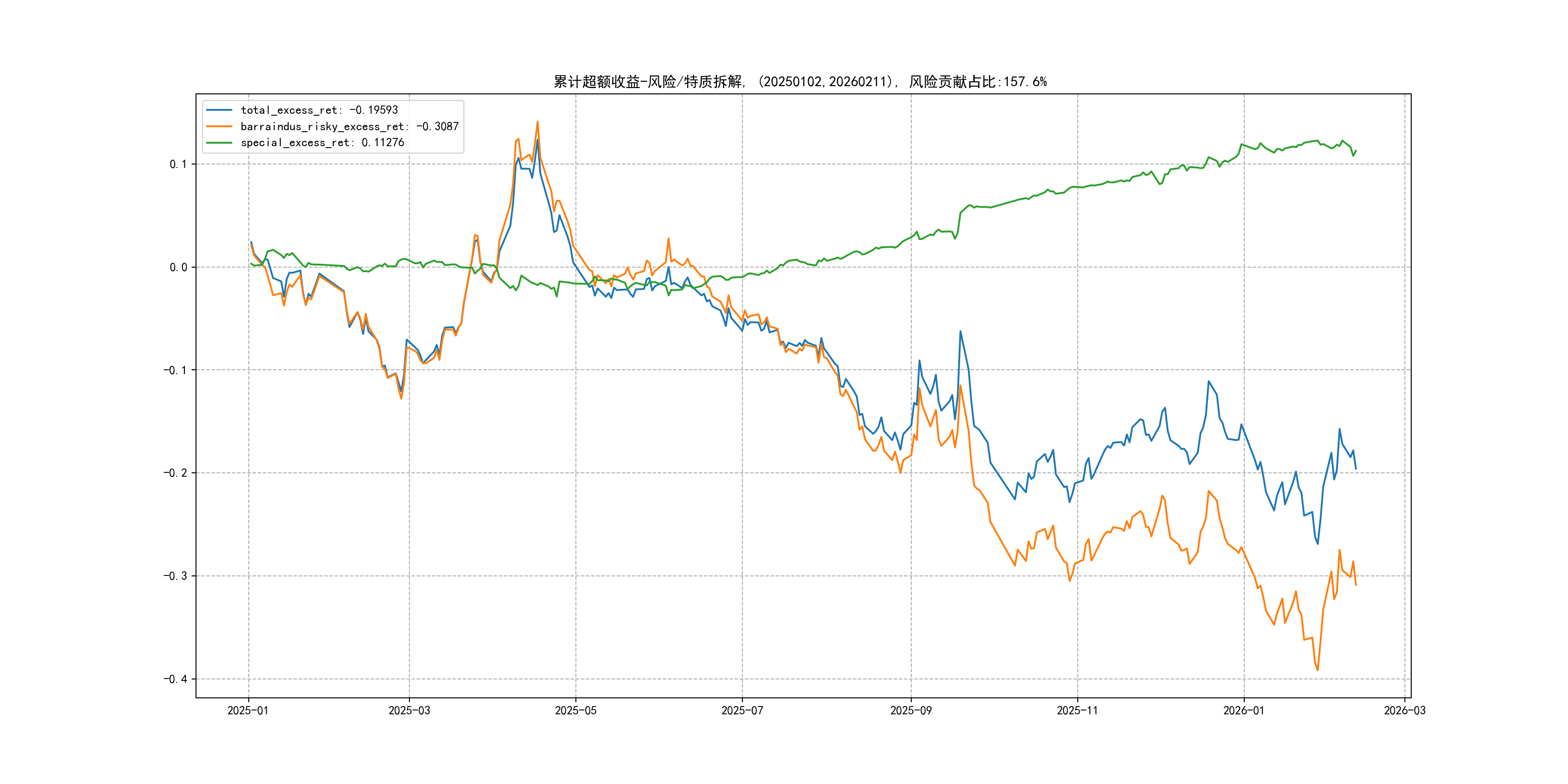Click the orange line's highest peak near 2025-04
1568x784 pixels.
click(538, 122)
